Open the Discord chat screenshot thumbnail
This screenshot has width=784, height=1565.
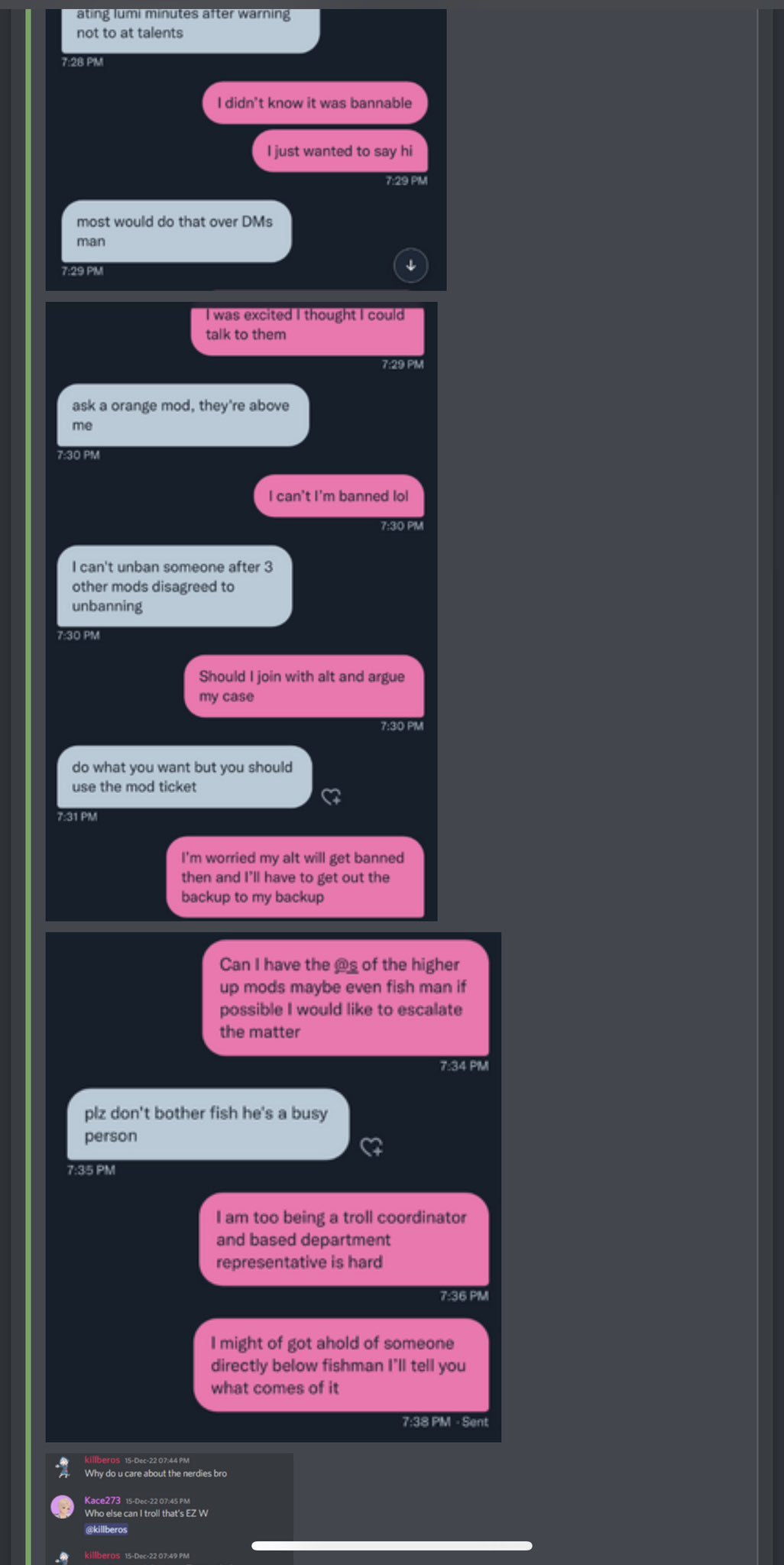click(x=169, y=1508)
